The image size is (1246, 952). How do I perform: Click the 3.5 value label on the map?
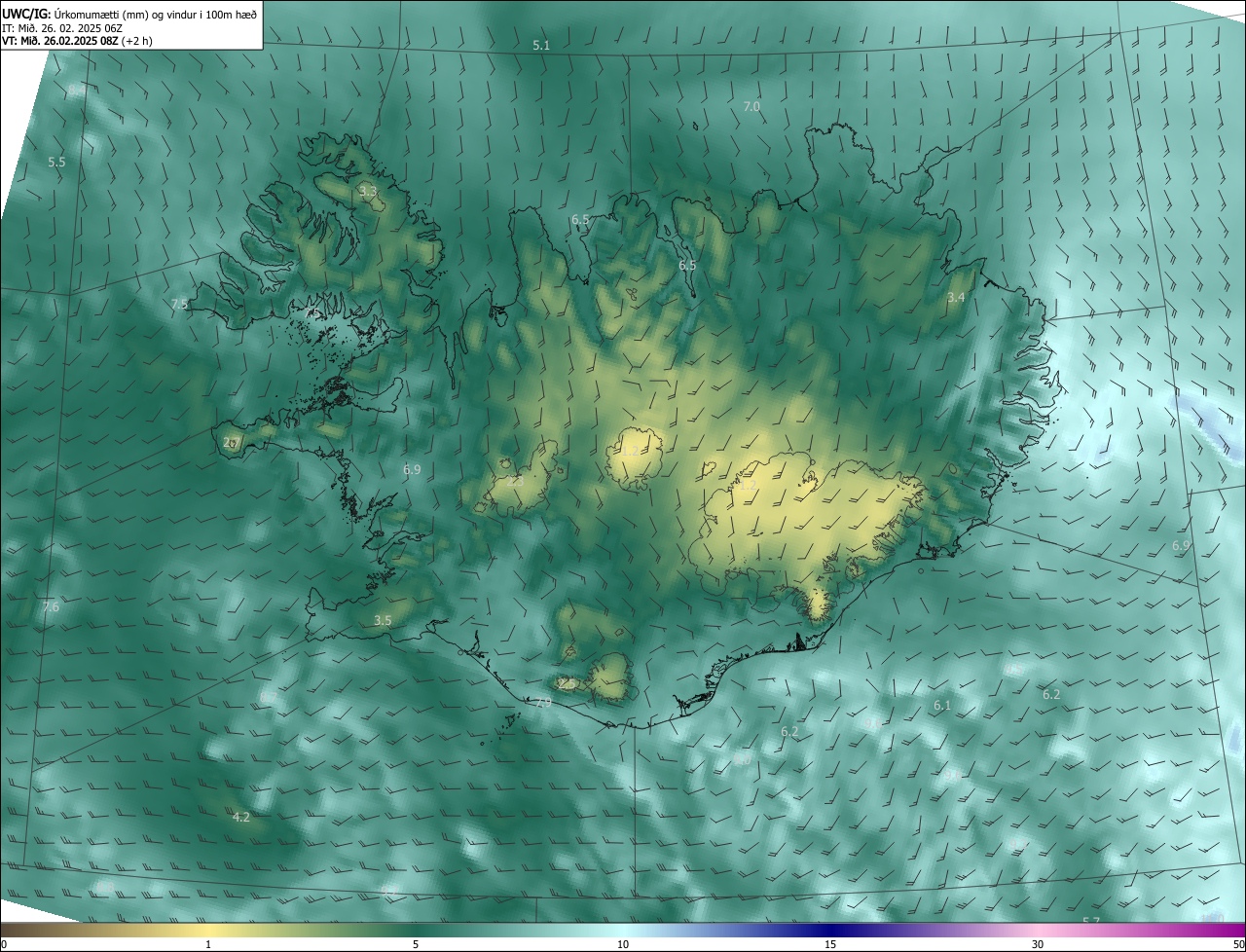tap(383, 620)
